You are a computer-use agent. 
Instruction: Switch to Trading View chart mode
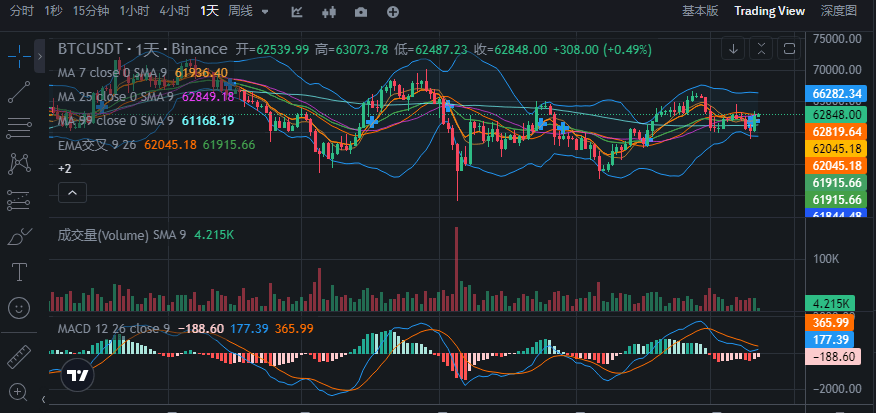point(769,11)
